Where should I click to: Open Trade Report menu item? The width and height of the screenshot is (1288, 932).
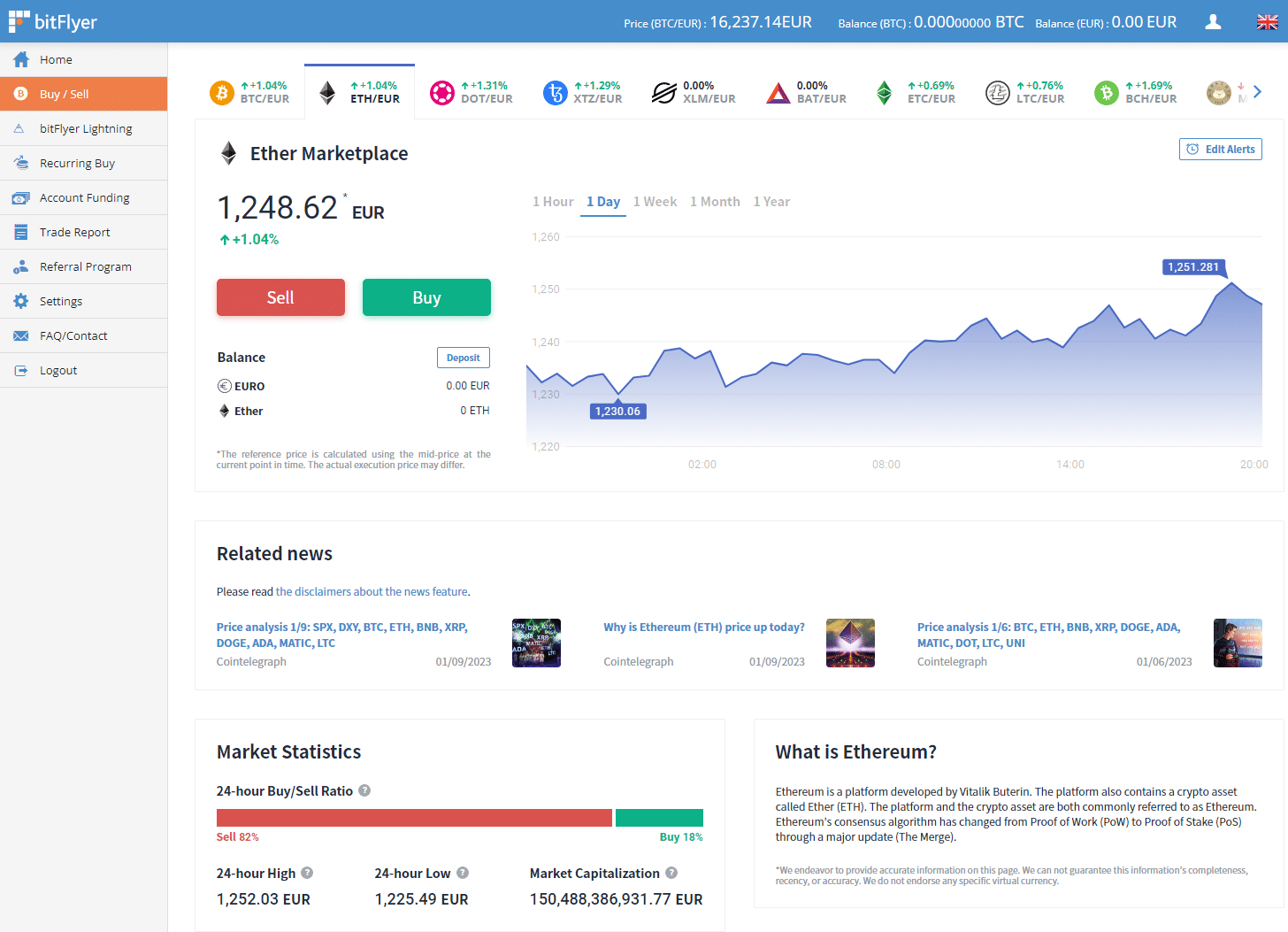(83, 232)
